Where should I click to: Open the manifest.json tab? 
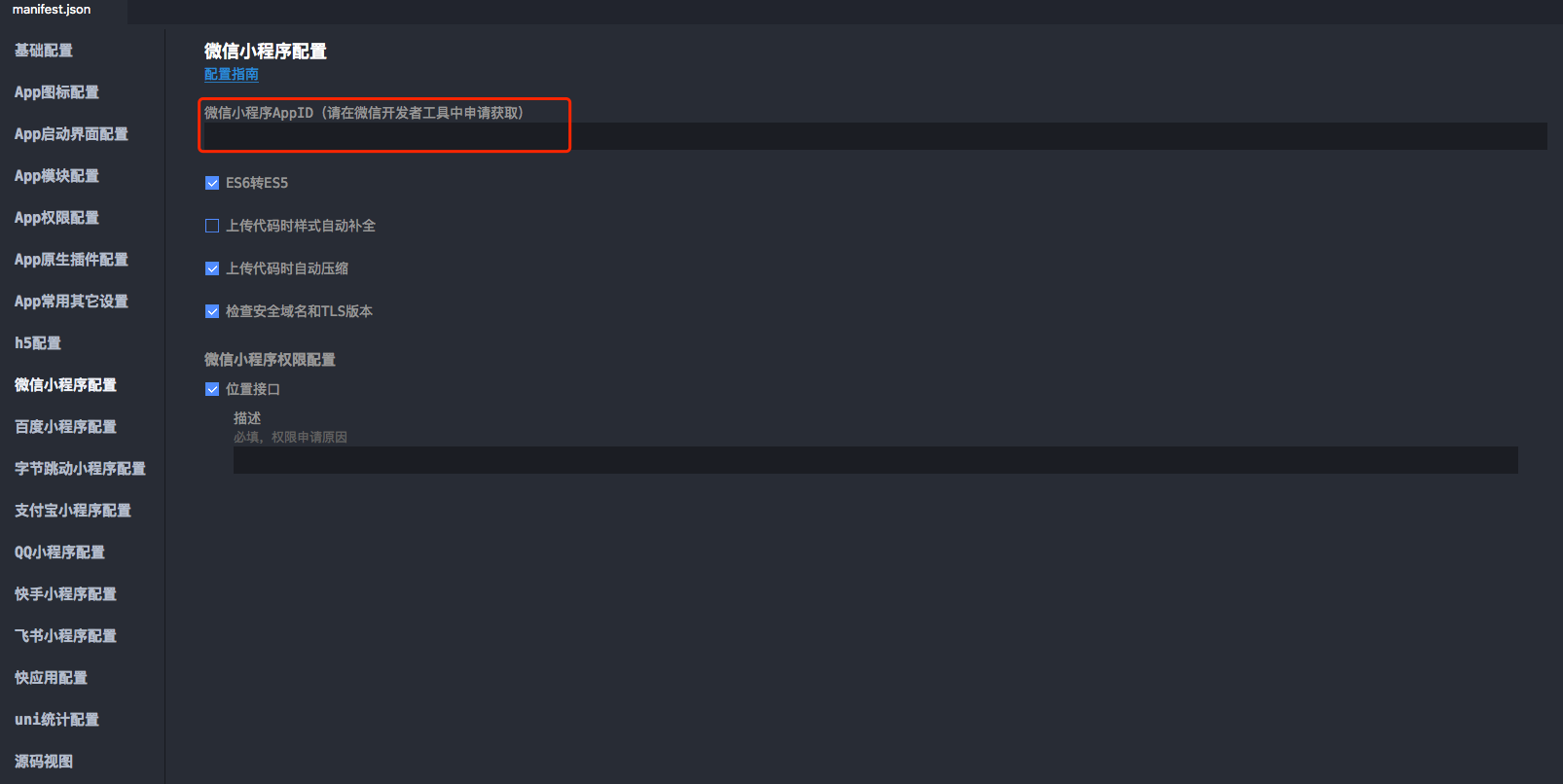point(52,10)
